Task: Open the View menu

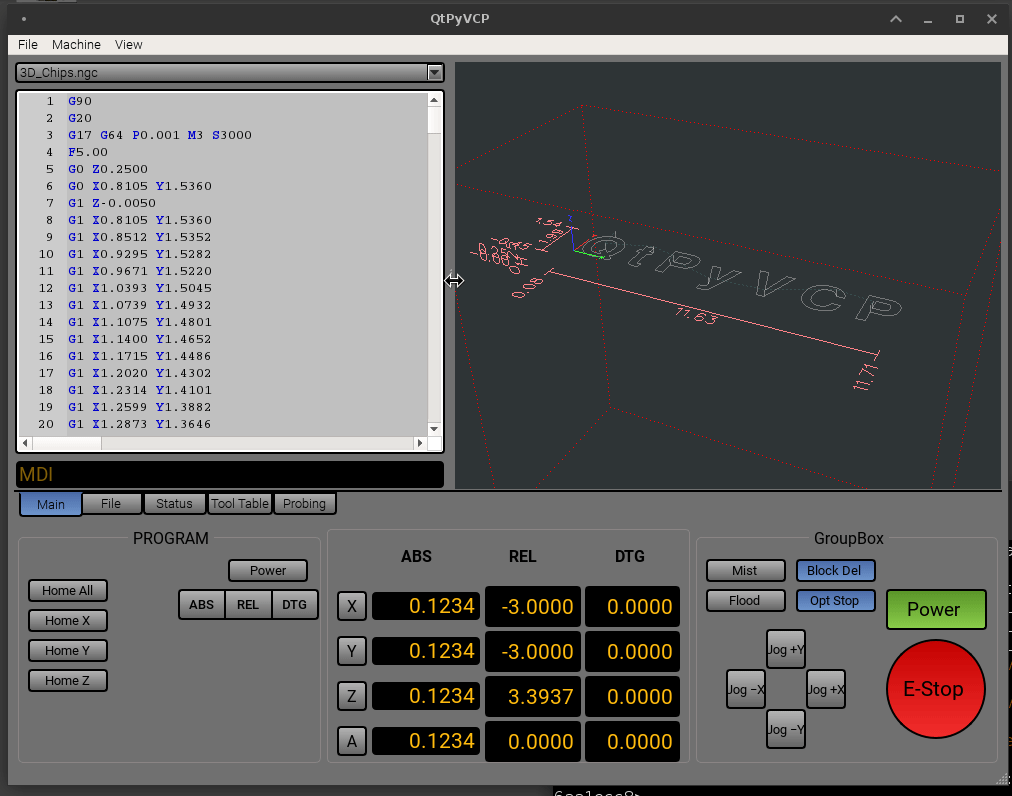Action: click(x=128, y=45)
